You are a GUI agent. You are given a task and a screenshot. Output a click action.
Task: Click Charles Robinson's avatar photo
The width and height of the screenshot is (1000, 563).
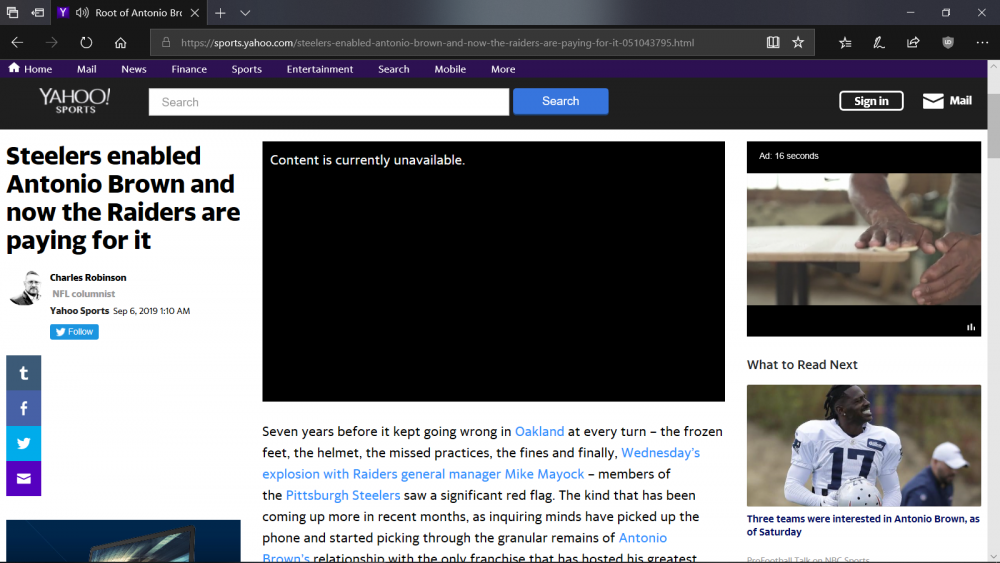coord(26,288)
